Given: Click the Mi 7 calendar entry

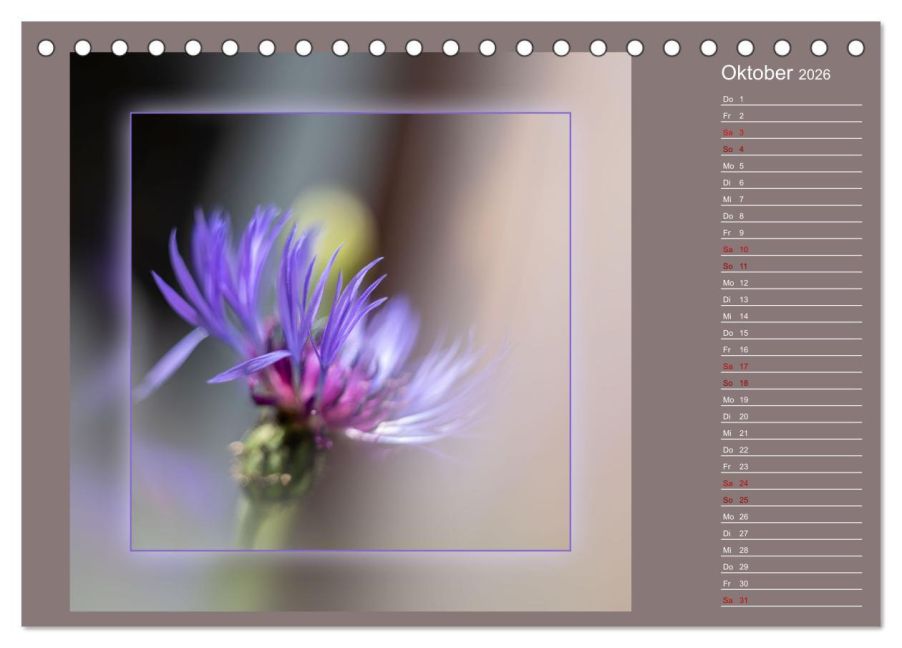Looking at the screenshot, I should (790, 199).
